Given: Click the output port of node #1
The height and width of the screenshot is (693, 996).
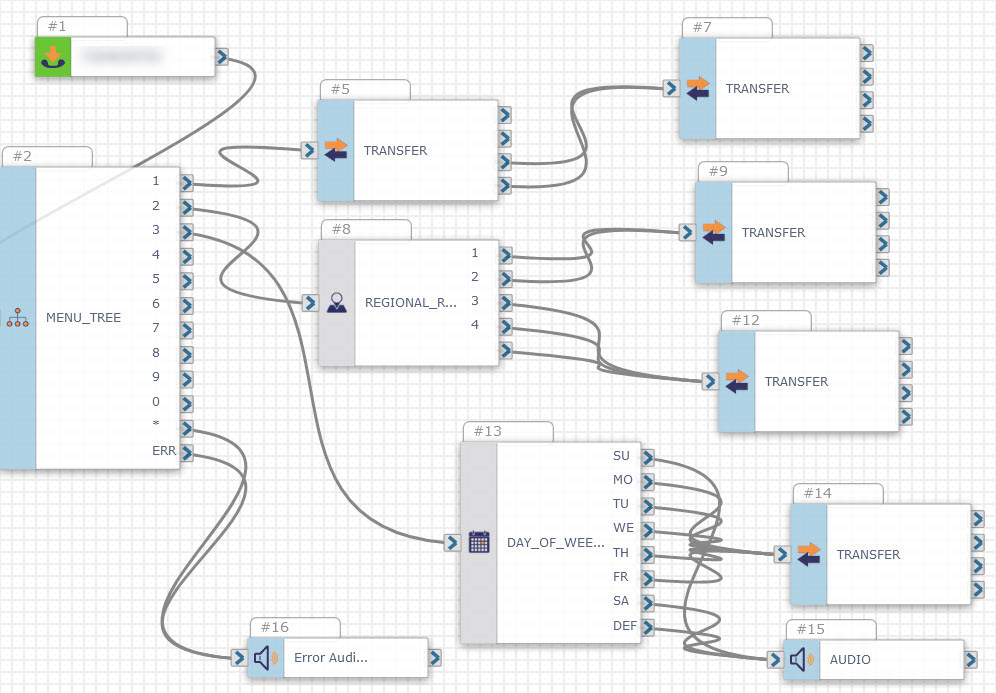Looking at the screenshot, I should click(223, 57).
